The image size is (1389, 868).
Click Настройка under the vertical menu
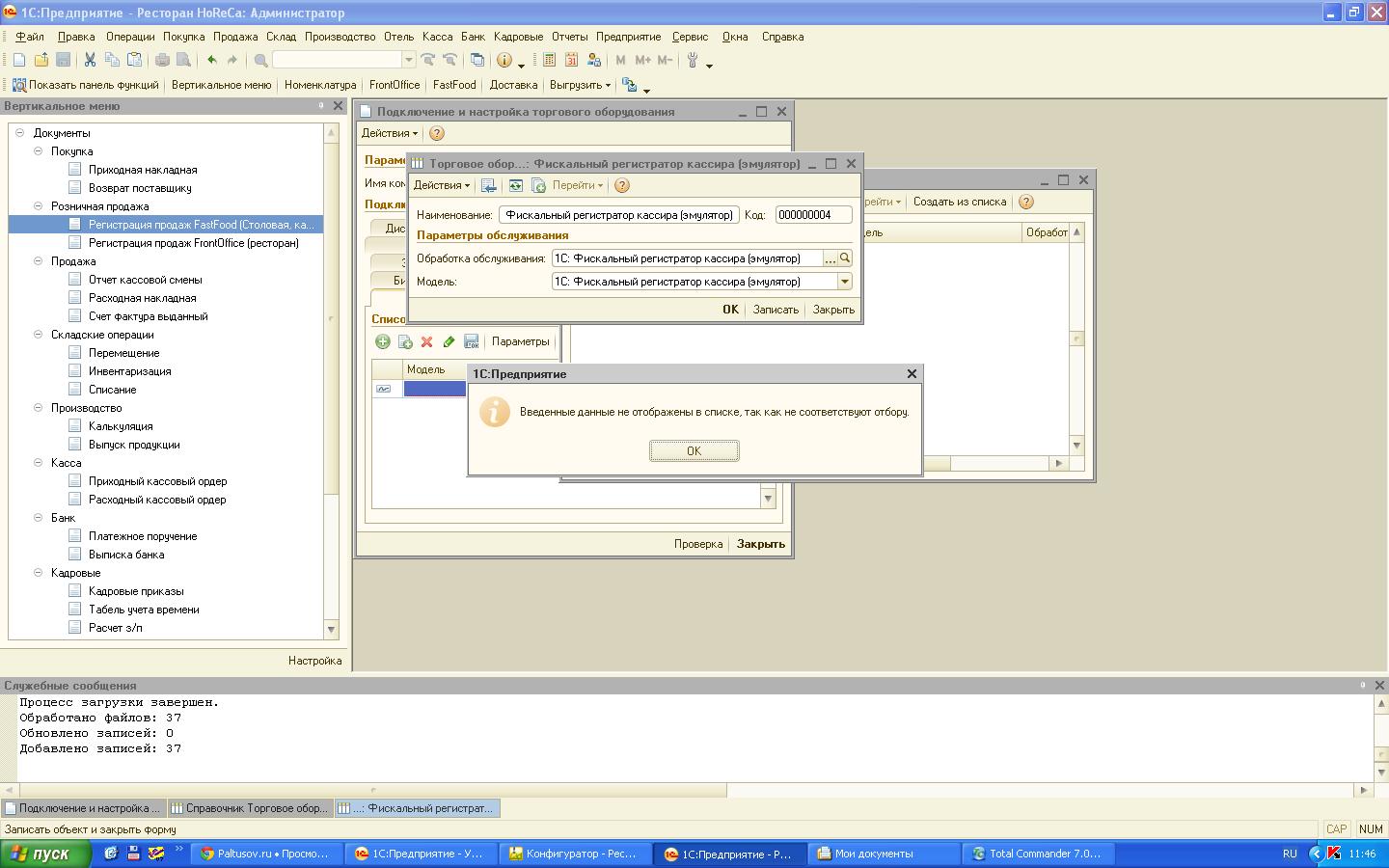pos(314,661)
